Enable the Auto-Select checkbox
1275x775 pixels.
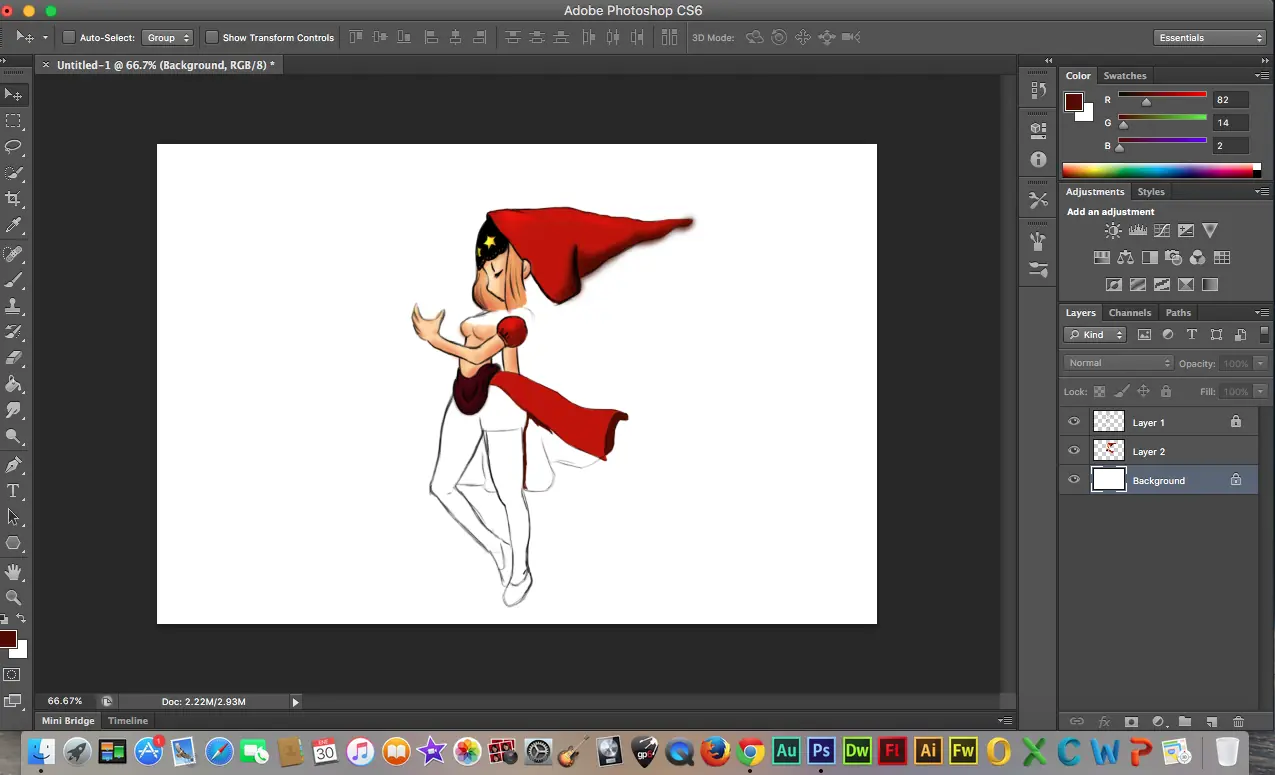tap(69, 38)
